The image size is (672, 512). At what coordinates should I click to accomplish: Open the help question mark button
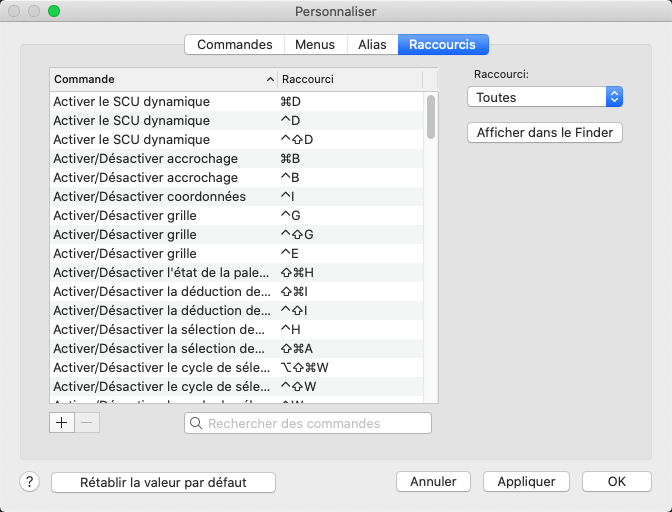29,481
